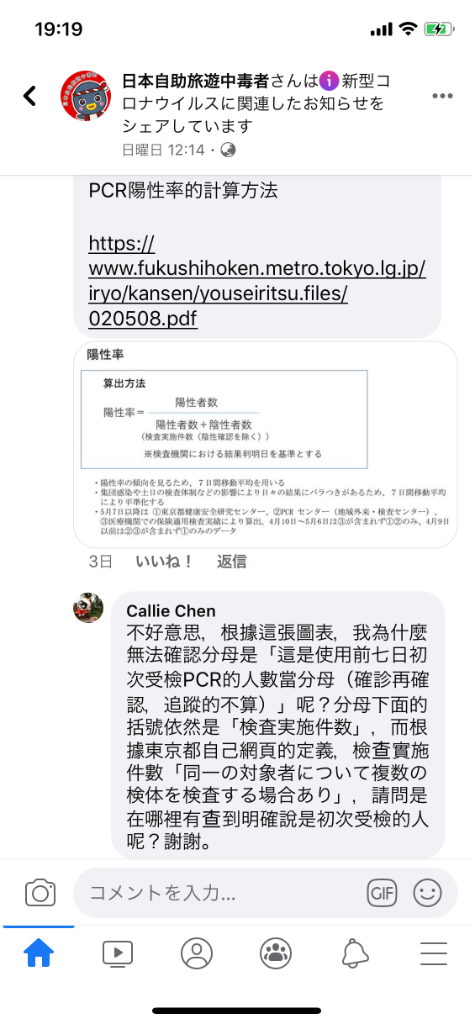The width and height of the screenshot is (473, 1024).
Task: Tap the back arrow at top left
Action: coord(30,96)
